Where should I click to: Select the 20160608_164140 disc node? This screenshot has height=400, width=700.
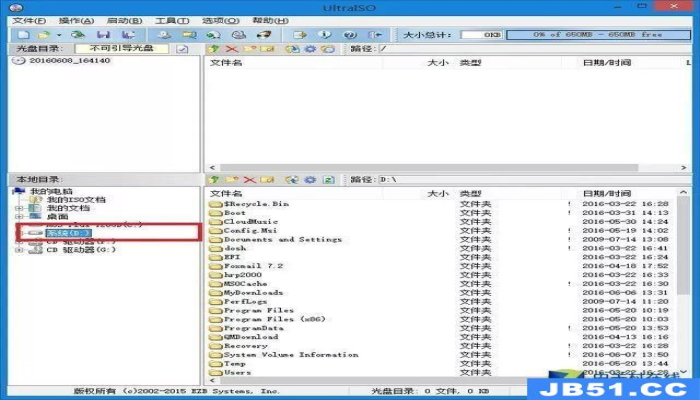click(70, 60)
